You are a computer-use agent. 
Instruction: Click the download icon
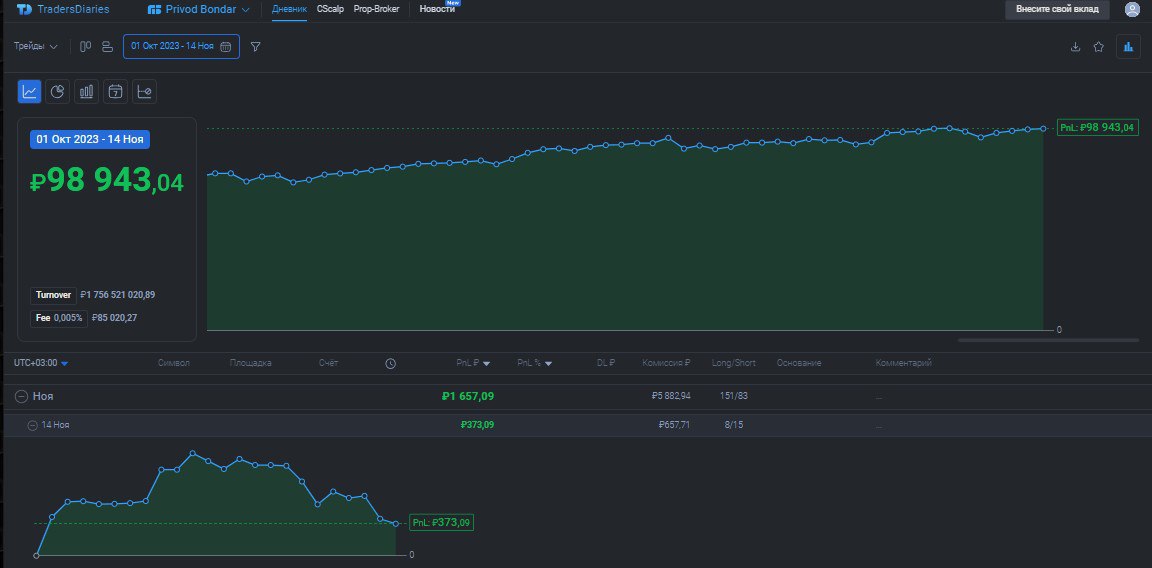1076,47
